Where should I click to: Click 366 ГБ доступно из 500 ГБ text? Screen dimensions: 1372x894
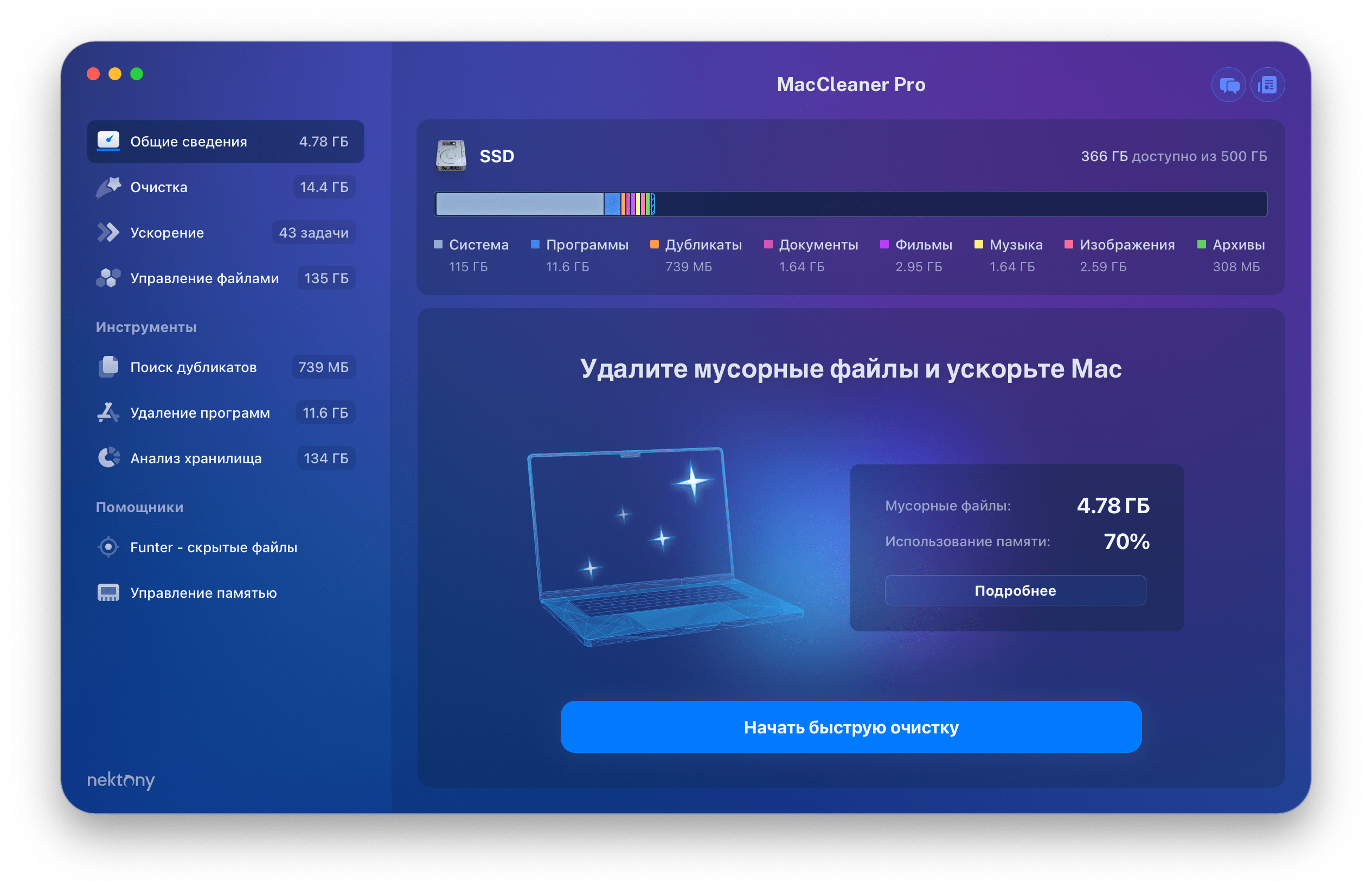[1174, 156]
